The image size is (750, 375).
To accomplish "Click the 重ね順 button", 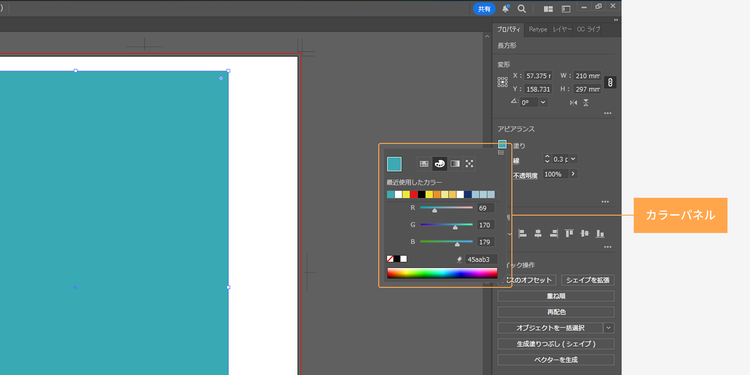I will (x=556, y=296).
